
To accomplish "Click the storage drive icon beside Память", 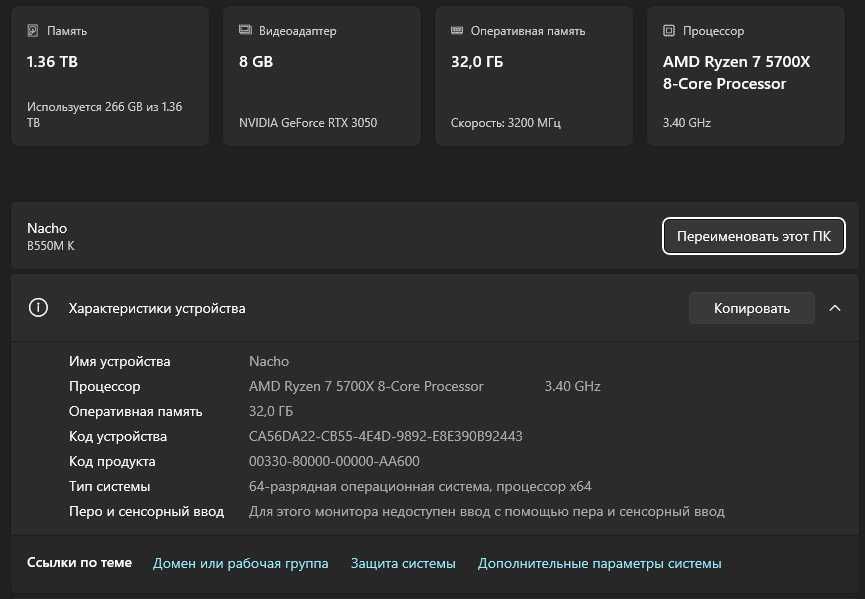I will tap(33, 30).
